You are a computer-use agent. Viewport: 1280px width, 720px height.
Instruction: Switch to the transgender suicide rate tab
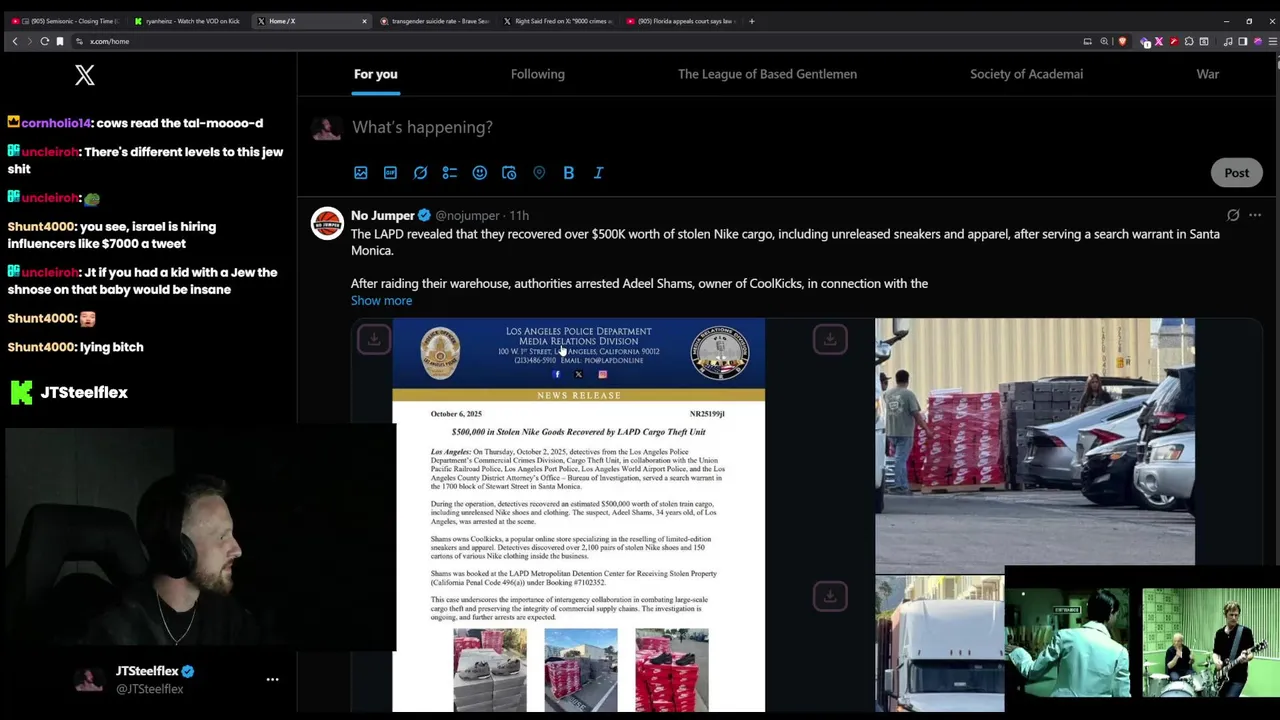pos(434,21)
